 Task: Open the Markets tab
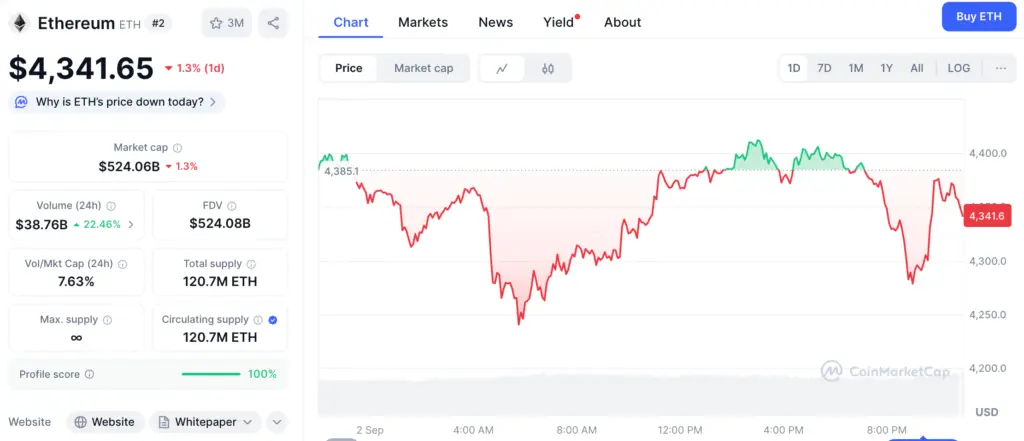(423, 22)
